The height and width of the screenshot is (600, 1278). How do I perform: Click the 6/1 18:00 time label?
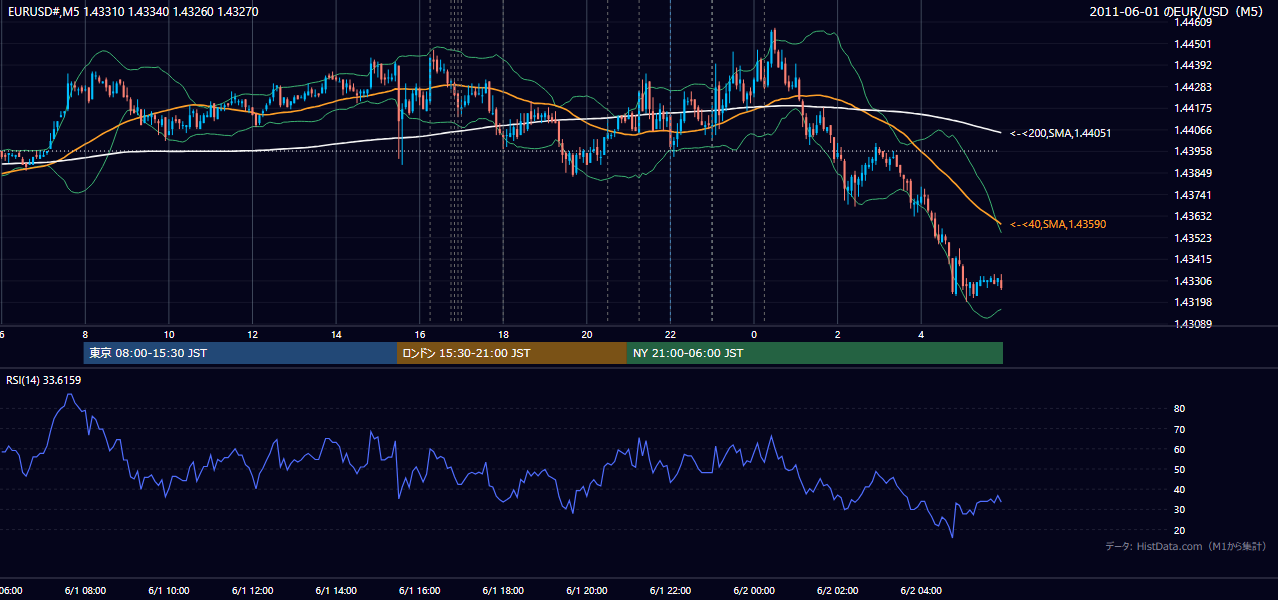click(x=503, y=590)
